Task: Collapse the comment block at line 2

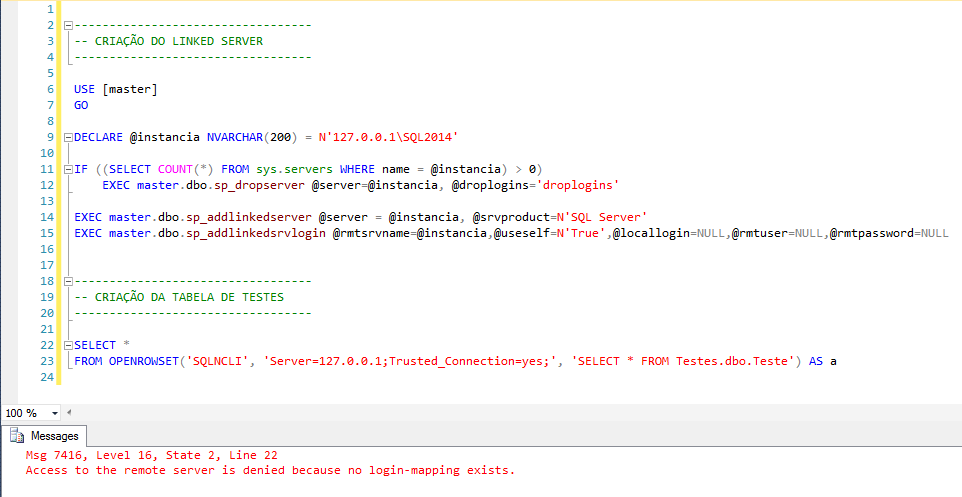Action: coord(68,26)
